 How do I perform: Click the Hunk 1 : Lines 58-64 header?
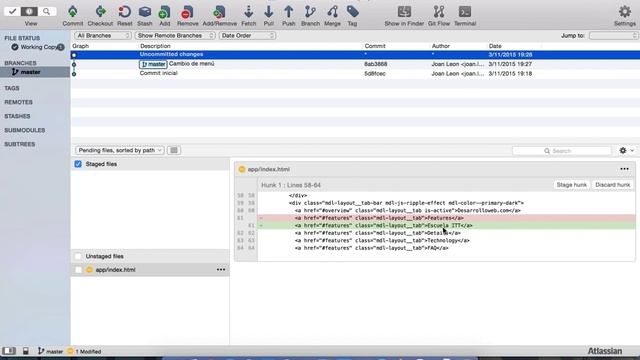(x=291, y=185)
